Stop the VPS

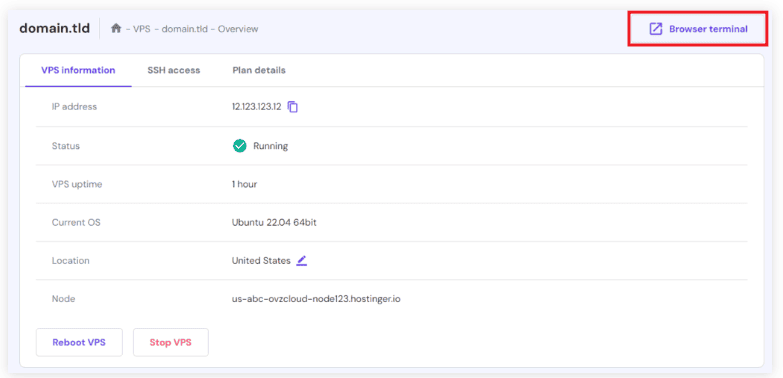click(171, 343)
